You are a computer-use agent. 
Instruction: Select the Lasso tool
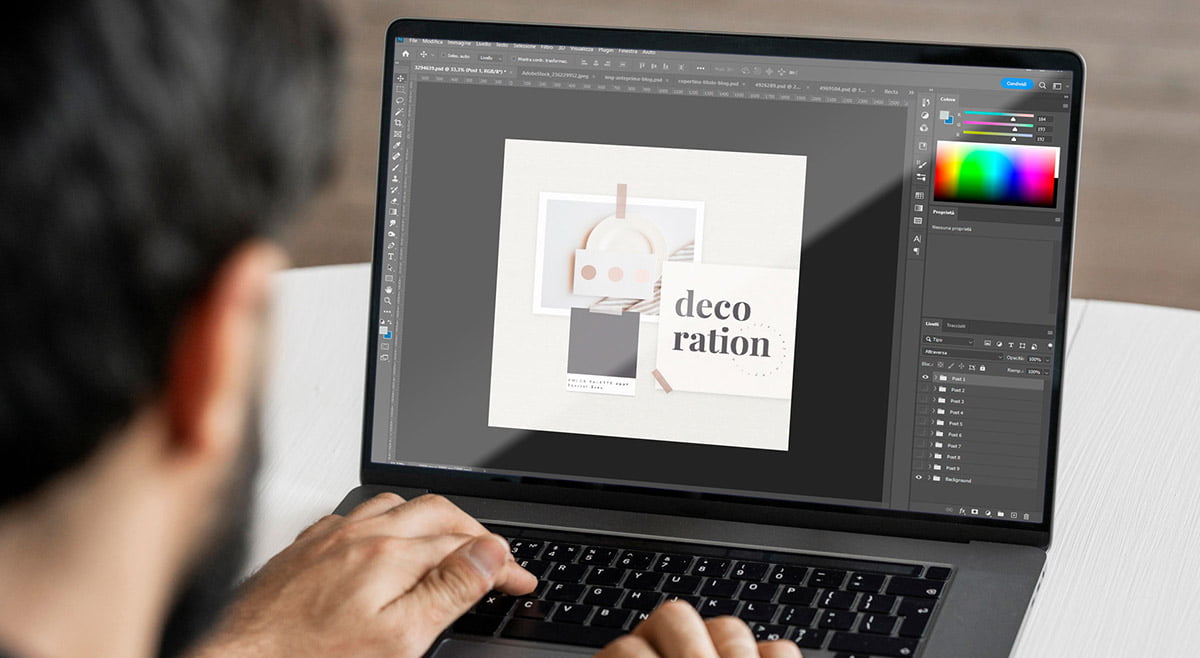tap(400, 100)
